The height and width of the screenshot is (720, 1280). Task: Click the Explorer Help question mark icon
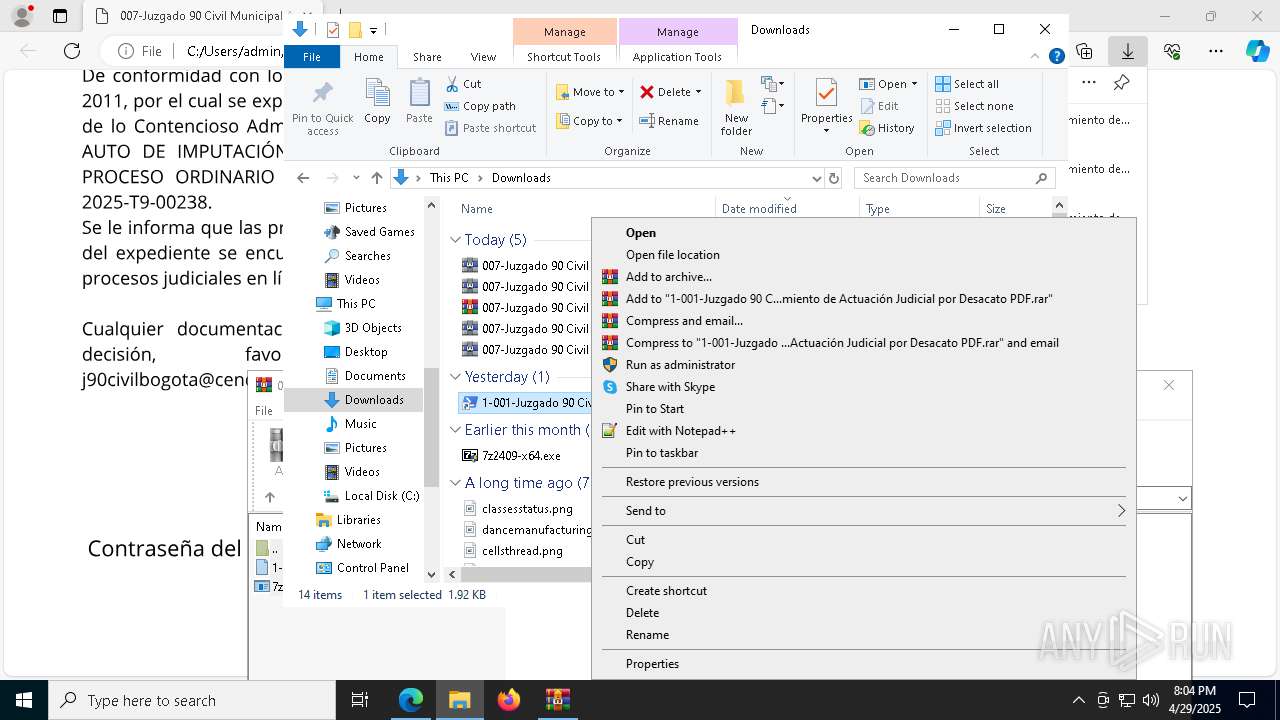1056,56
